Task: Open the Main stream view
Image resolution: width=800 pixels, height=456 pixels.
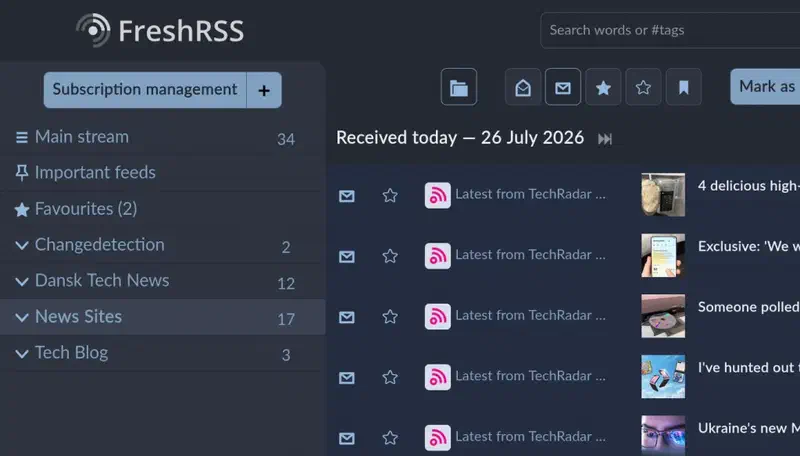Action: pos(82,137)
